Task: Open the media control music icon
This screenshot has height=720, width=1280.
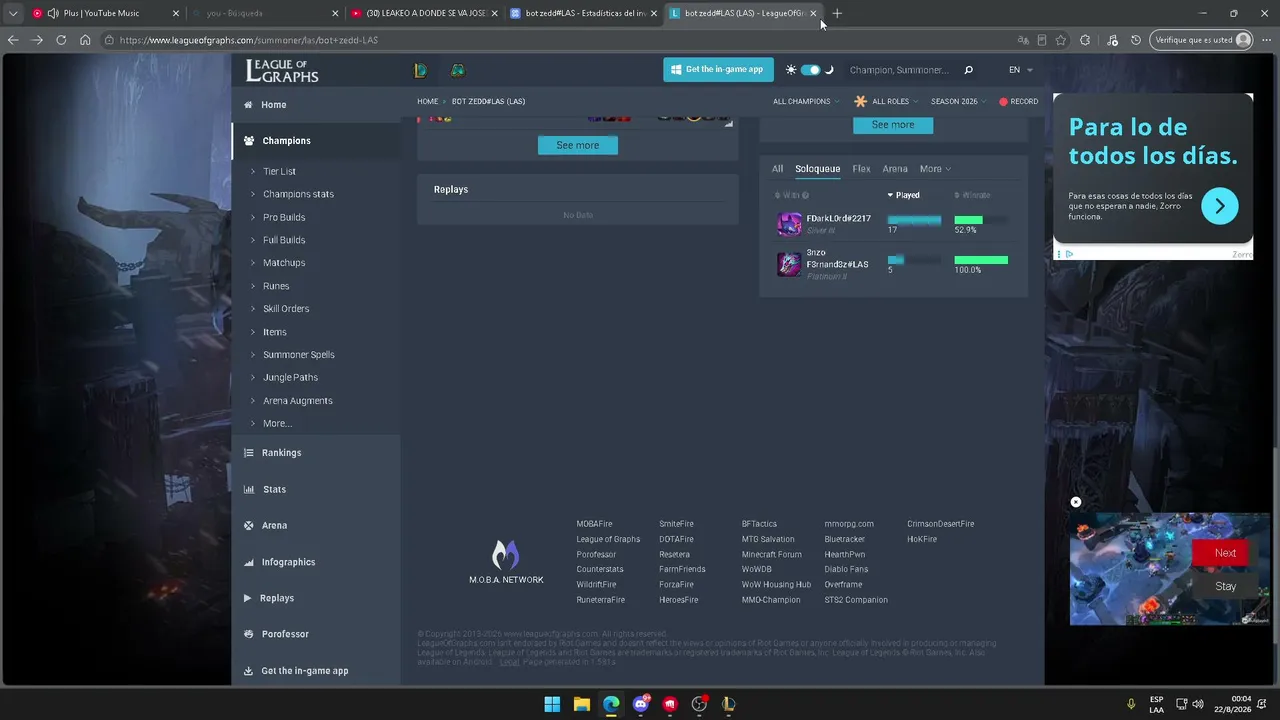Action: coord(1112,40)
